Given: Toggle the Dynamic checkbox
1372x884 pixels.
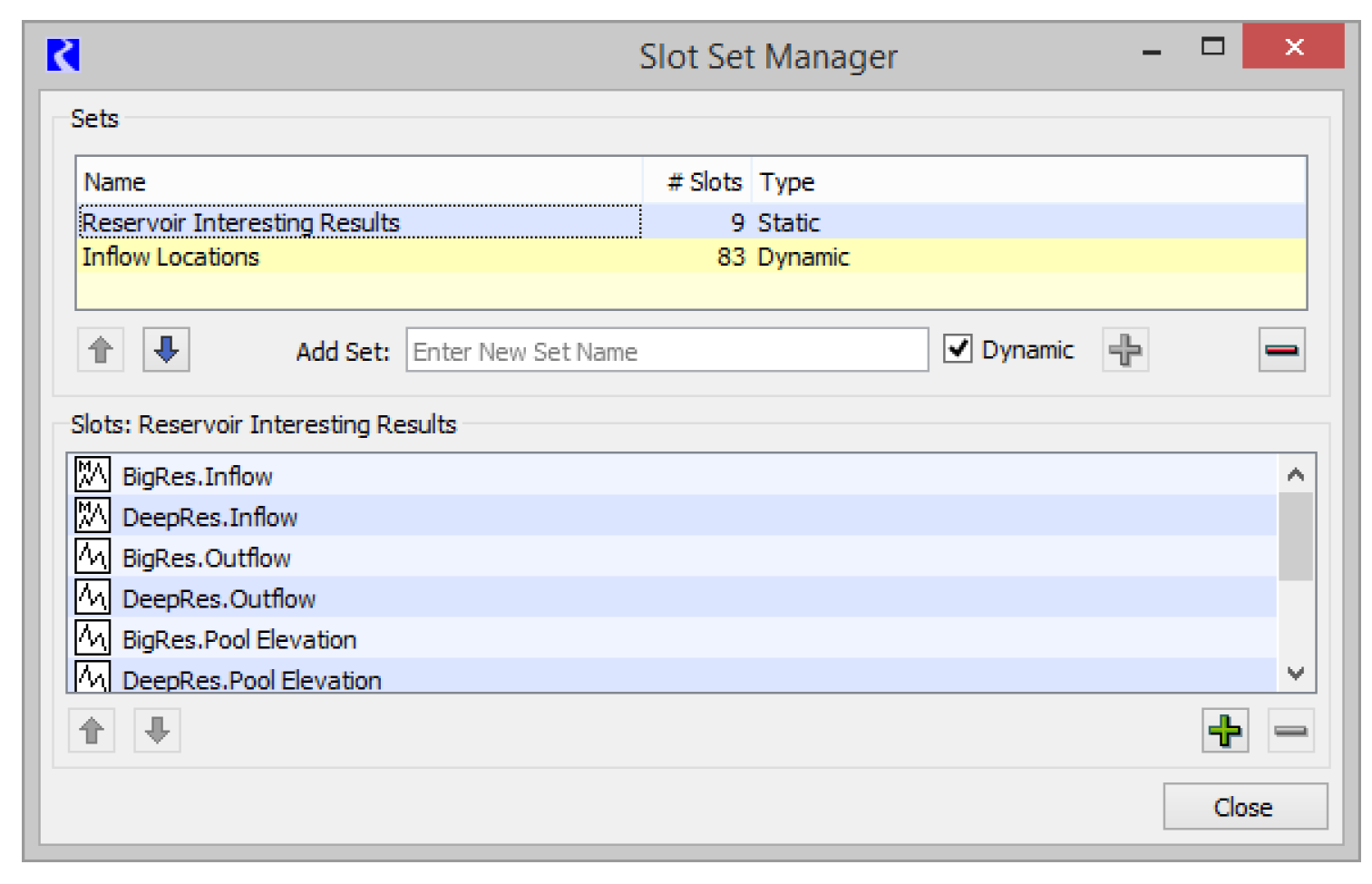Looking at the screenshot, I should [x=958, y=349].
